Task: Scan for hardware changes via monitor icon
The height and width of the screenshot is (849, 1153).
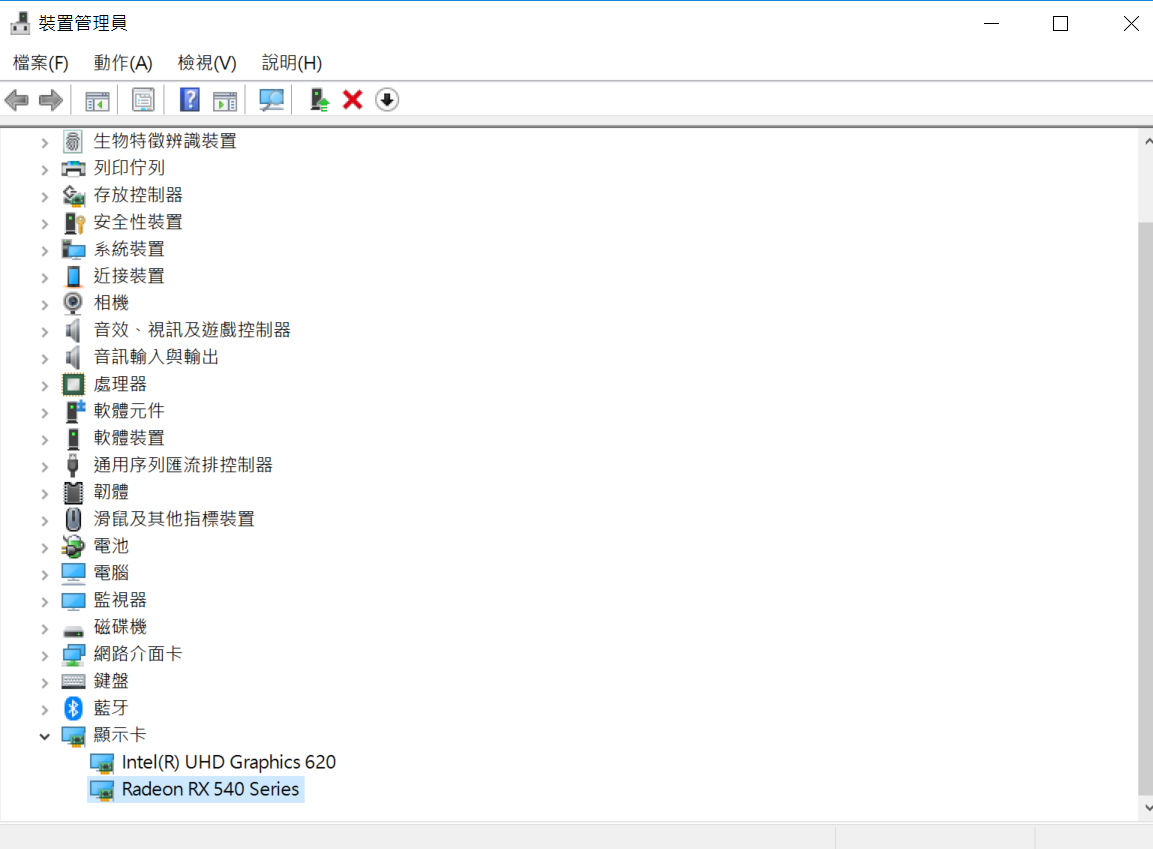Action: click(x=271, y=100)
